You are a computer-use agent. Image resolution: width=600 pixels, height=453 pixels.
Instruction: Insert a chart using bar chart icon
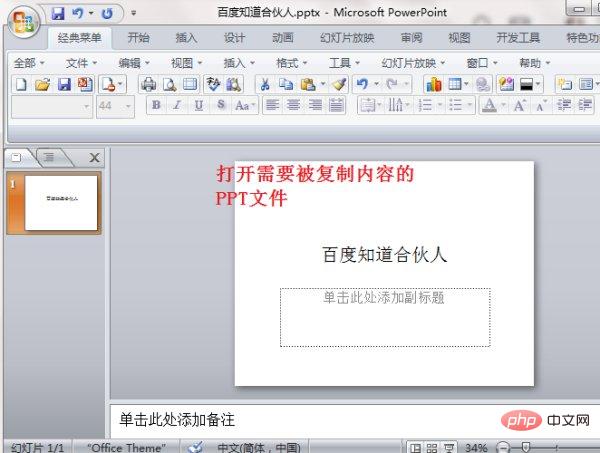434,84
